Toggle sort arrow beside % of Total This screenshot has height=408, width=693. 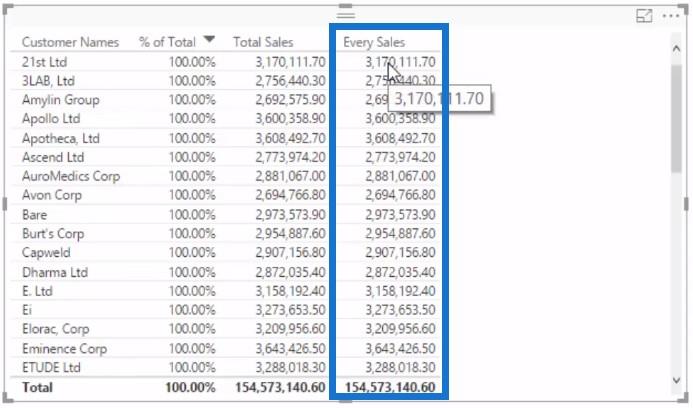tap(209, 40)
